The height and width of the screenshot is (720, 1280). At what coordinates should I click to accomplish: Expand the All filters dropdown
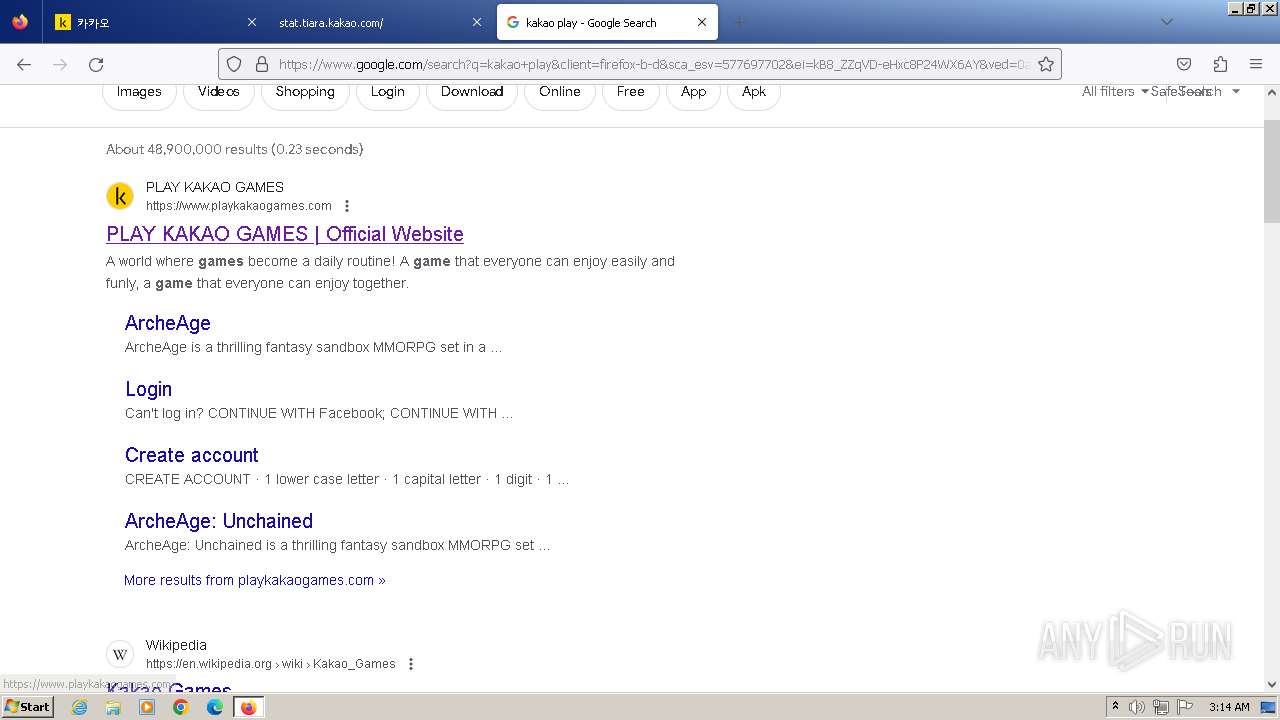click(1115, 91)
